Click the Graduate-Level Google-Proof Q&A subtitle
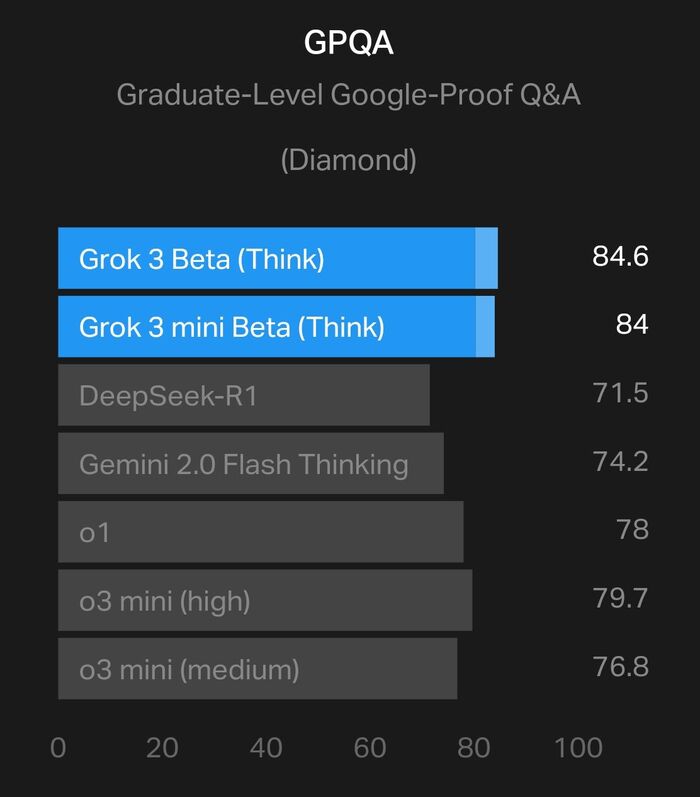This screenshot has height=797, width=700. click(x=349, y=95)
